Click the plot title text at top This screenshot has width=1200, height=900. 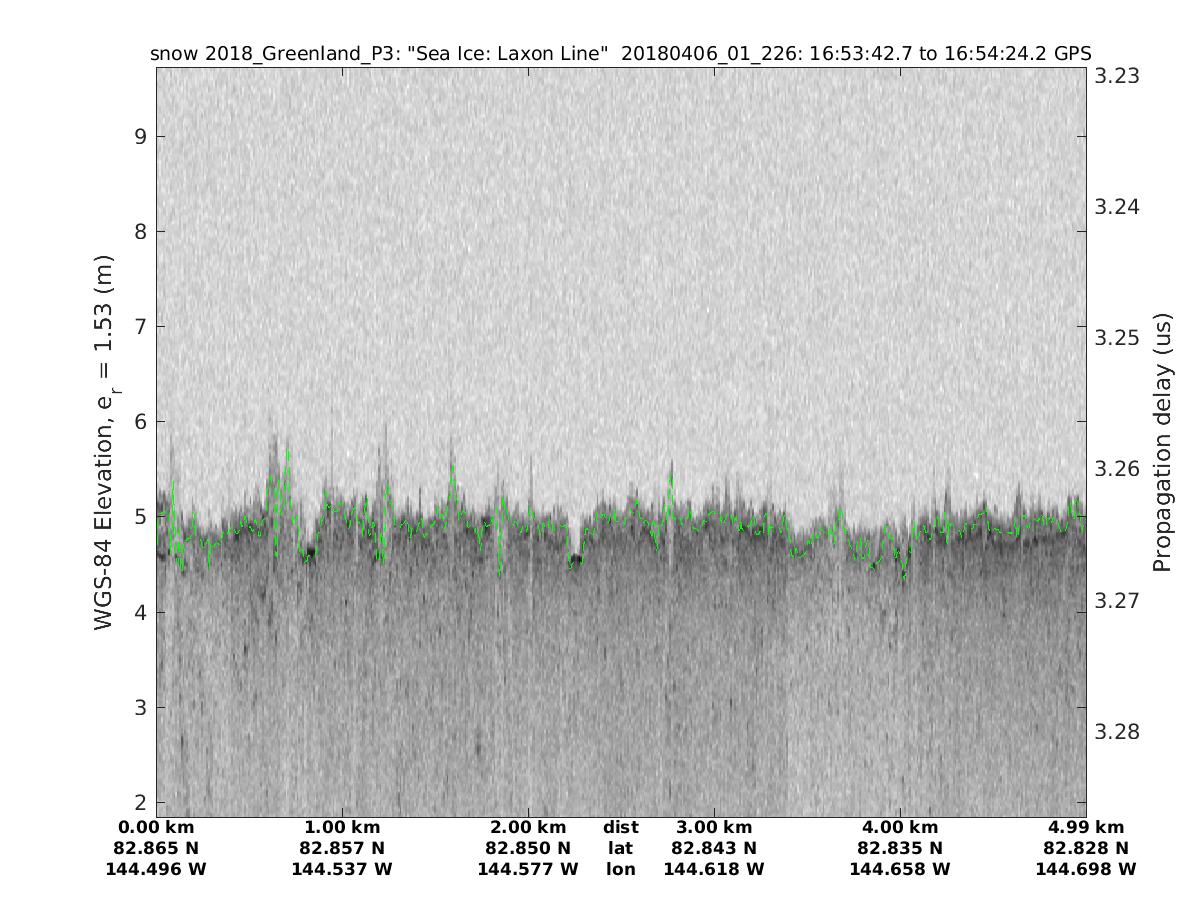[x=620, y=53]
